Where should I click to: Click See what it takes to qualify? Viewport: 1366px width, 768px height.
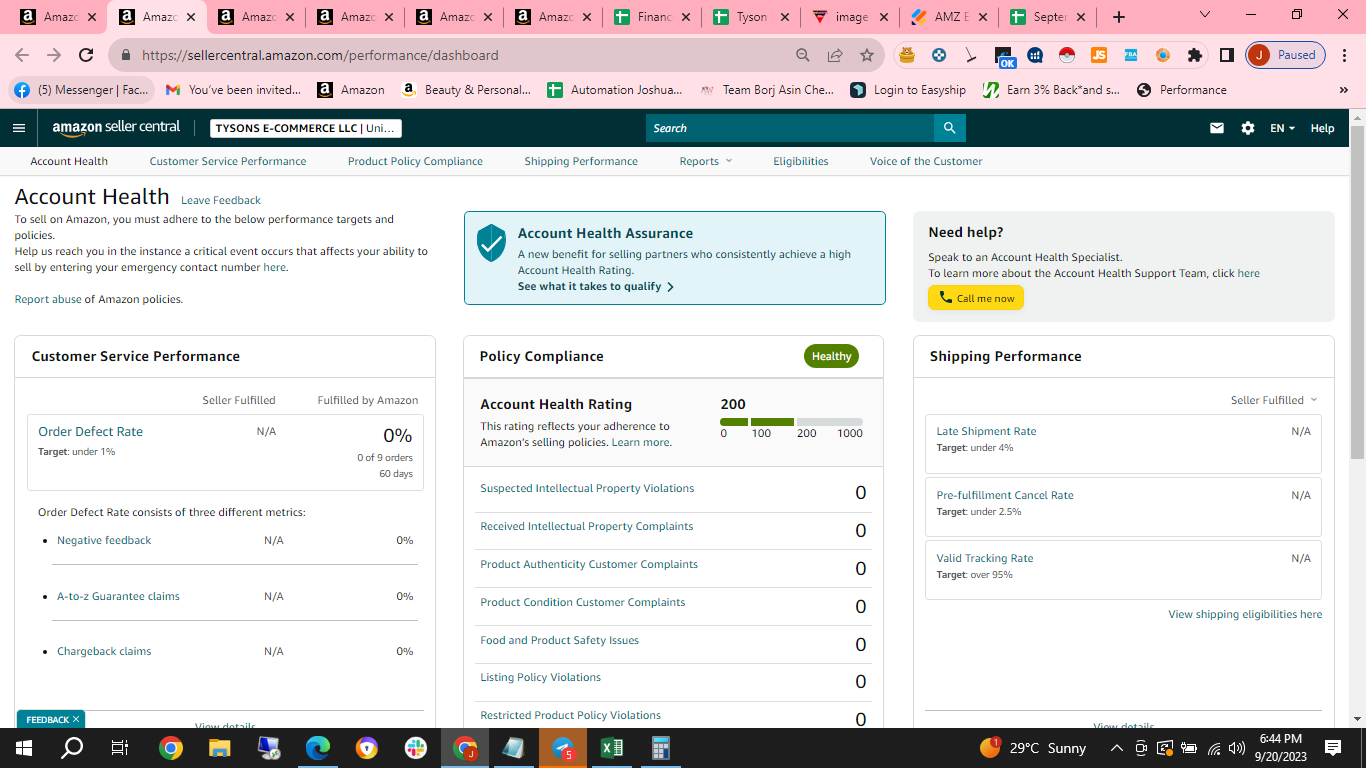[596, 286]
